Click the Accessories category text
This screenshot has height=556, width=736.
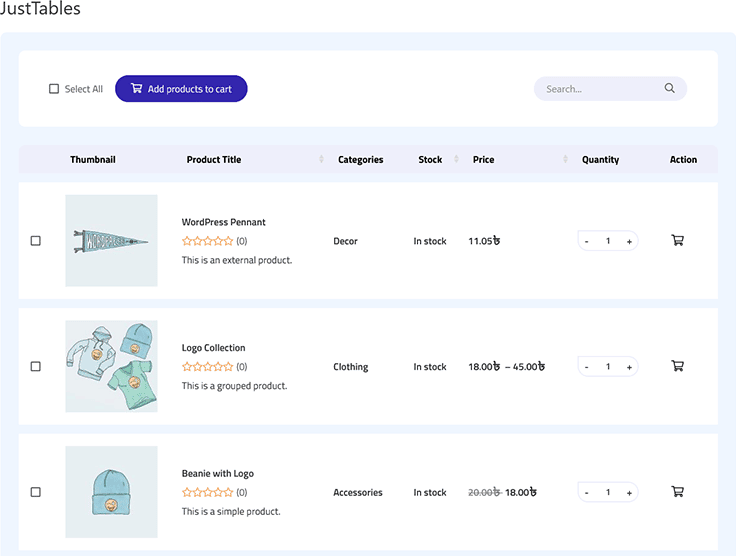point(358,493)
